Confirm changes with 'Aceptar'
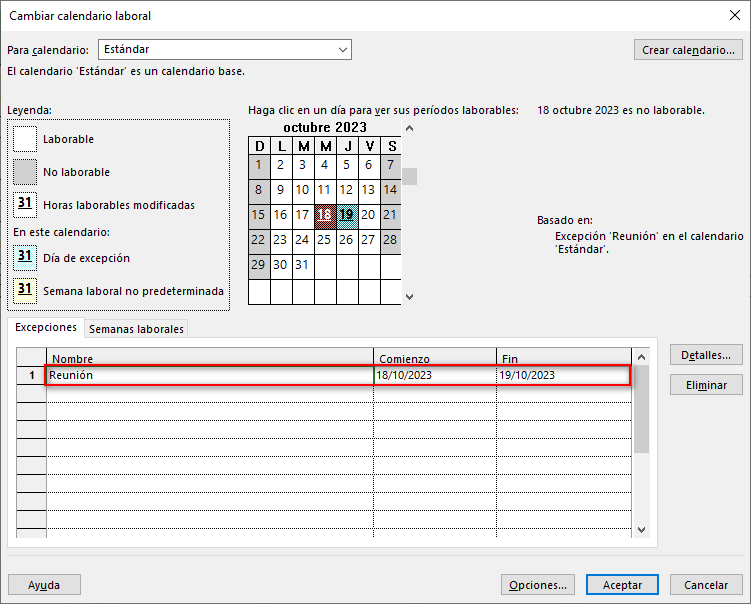Image resolution: width=751 pixels, height=604 pixels. coord(622,585)
